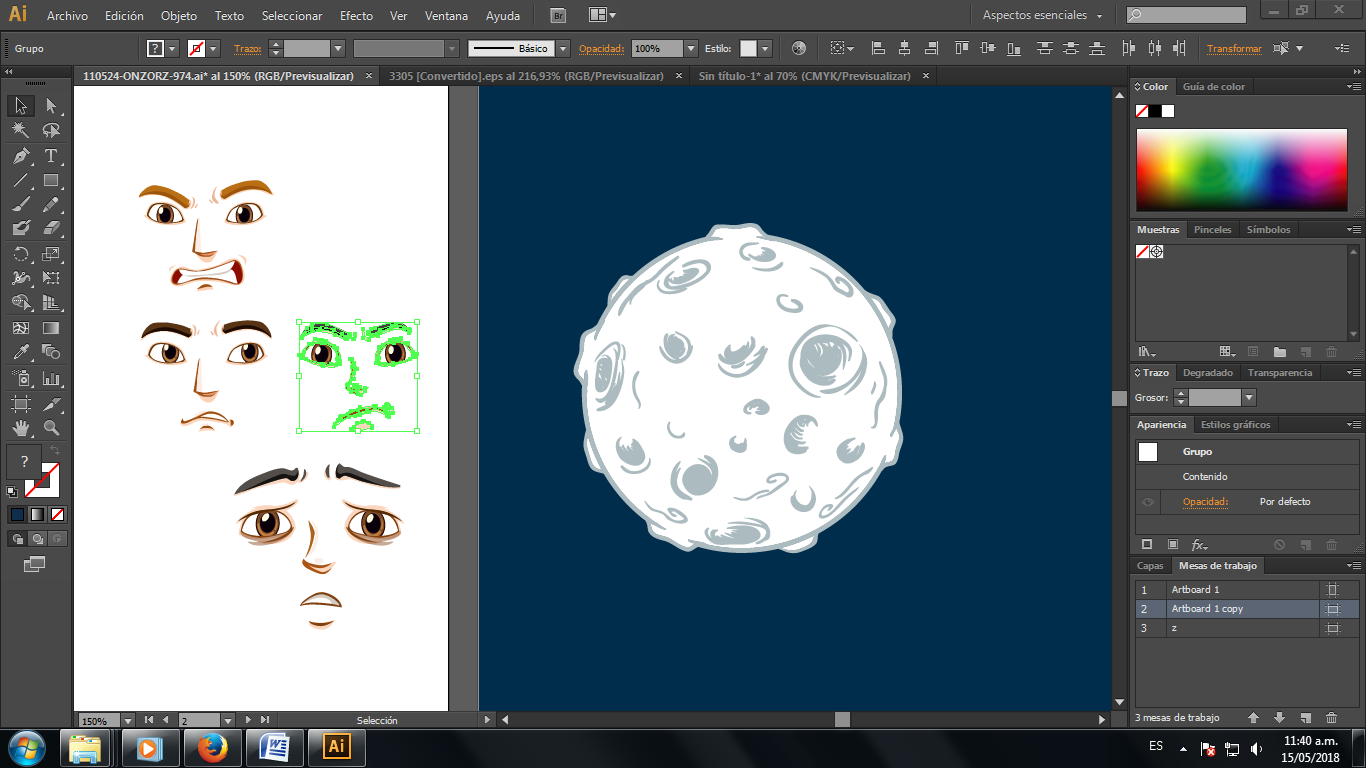
Task: Click black swatch in Color panel
Action: (1154, 111)
